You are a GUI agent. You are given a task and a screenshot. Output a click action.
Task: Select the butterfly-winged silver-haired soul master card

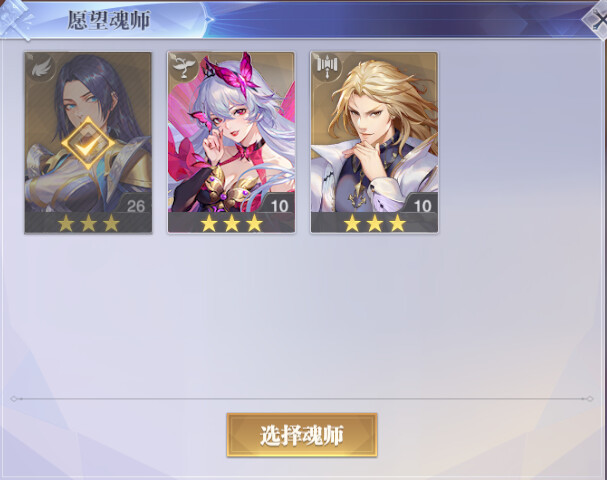[x=231, y=142]
